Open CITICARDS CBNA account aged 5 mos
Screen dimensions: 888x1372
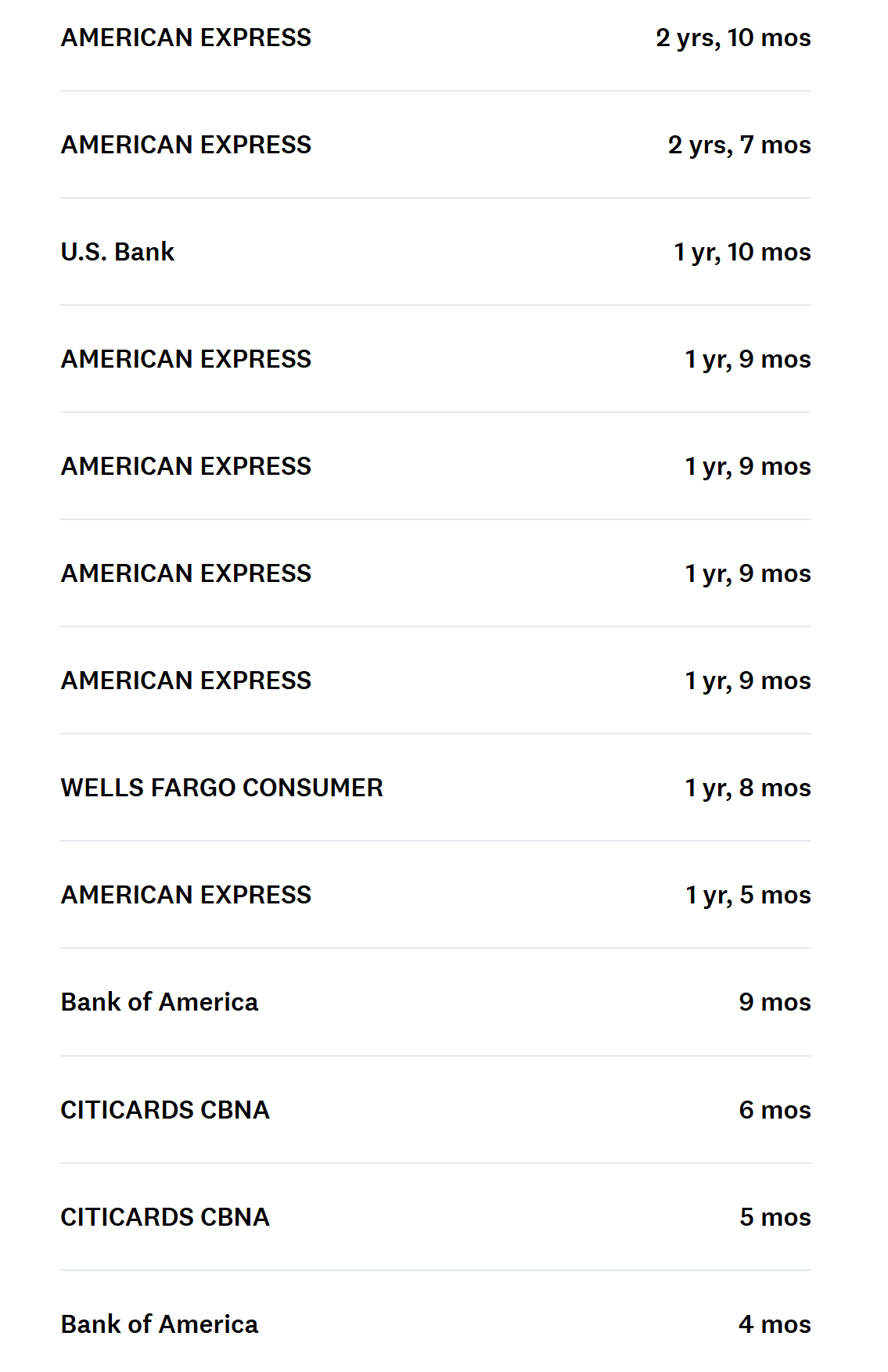(x=165, y=1217)
